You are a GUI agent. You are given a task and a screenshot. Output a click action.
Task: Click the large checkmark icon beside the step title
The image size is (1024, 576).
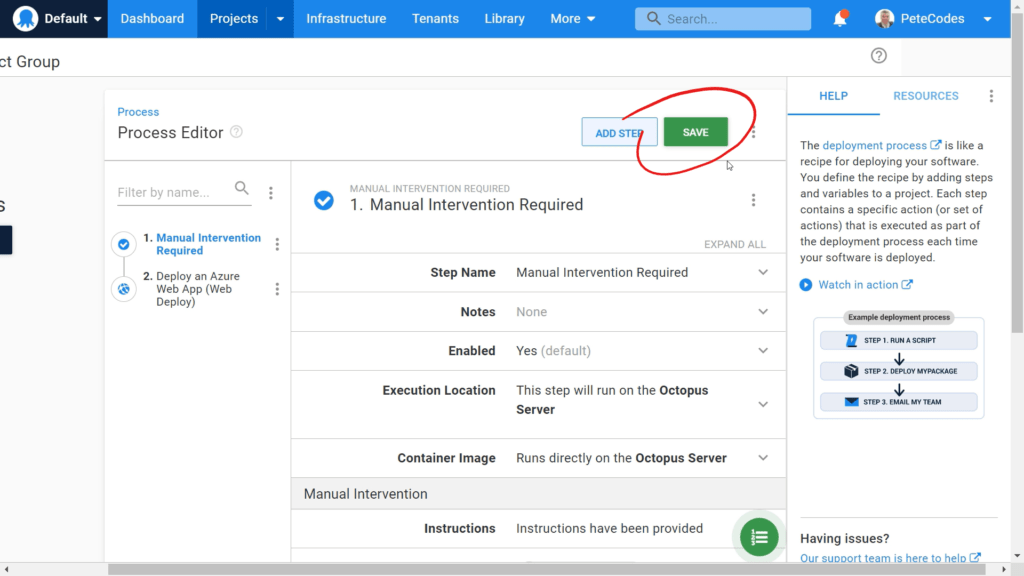click(x=323, y=200)
